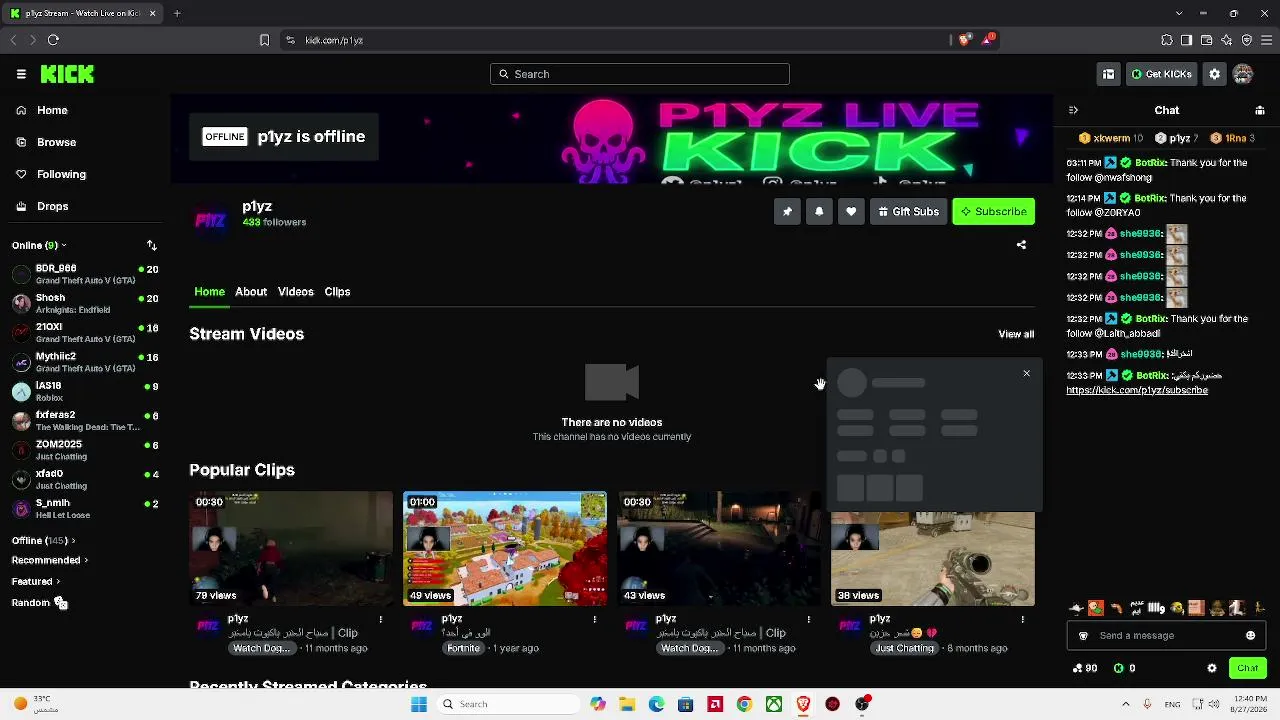Click the Random dice icon

[x=60, y=602]
